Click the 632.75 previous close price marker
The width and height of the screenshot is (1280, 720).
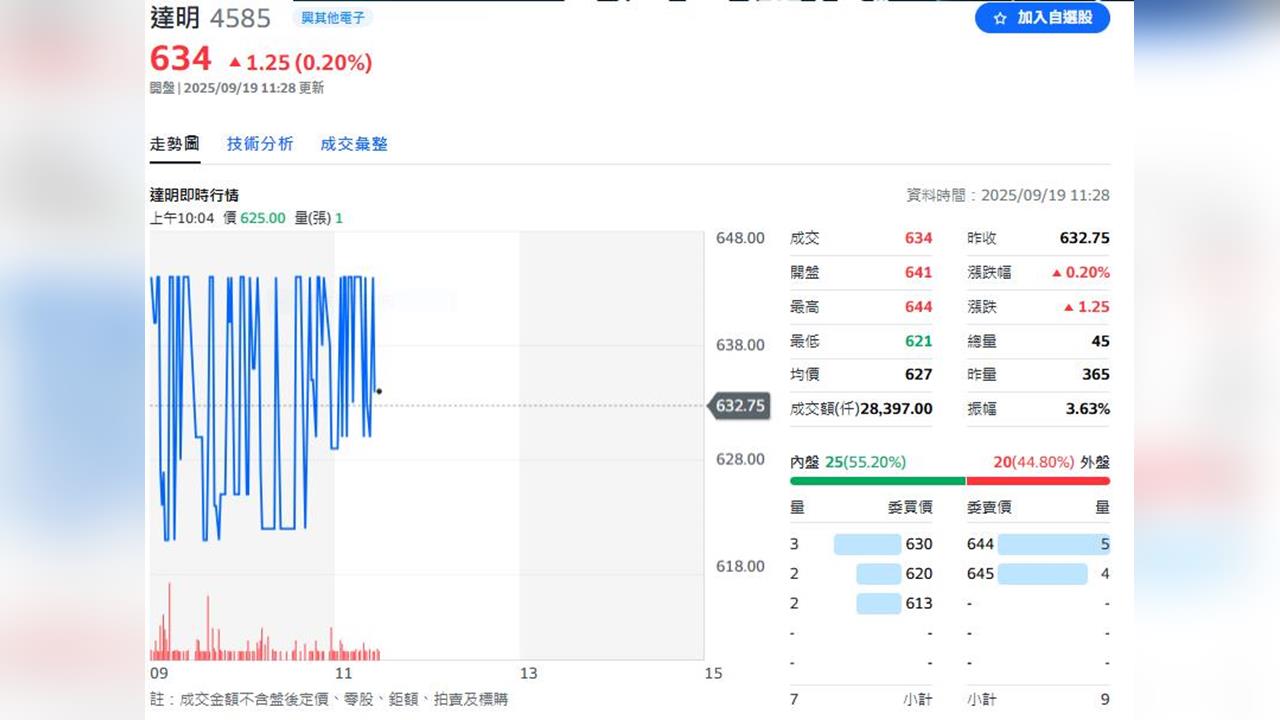[x=740, y=406]
